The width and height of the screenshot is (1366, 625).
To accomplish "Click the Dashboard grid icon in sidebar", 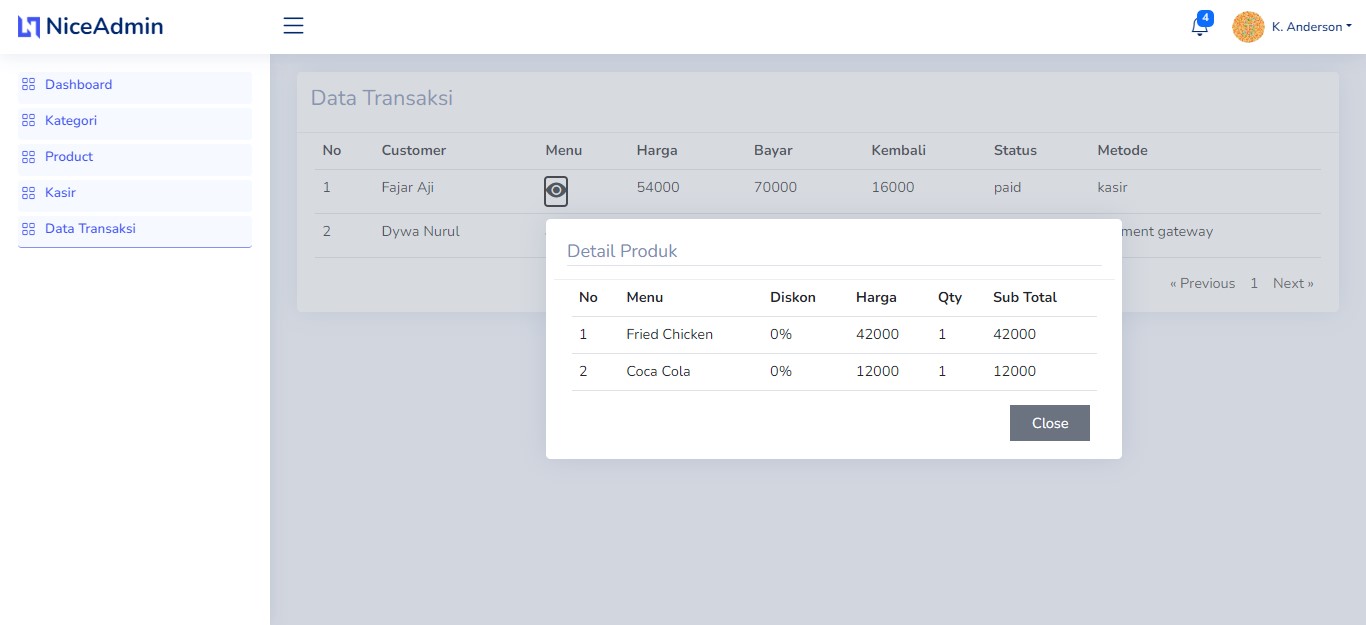I will (x=30, y=84).
